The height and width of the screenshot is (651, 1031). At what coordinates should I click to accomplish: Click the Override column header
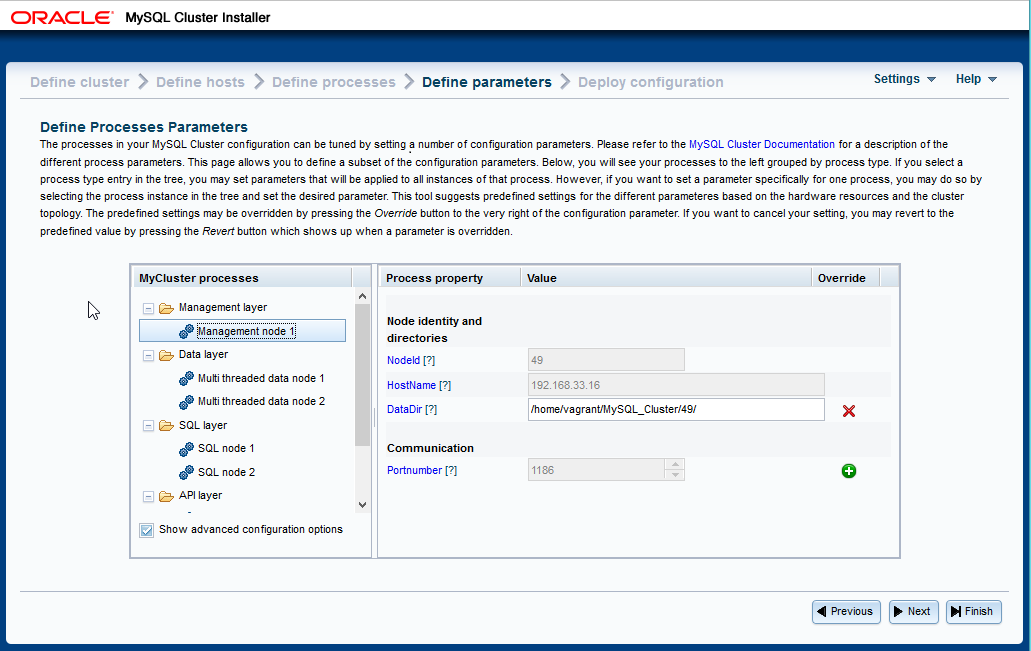pos(846,278)
